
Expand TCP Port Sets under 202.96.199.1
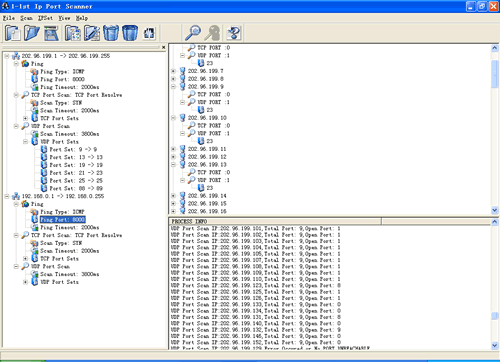tap(25, 118)
